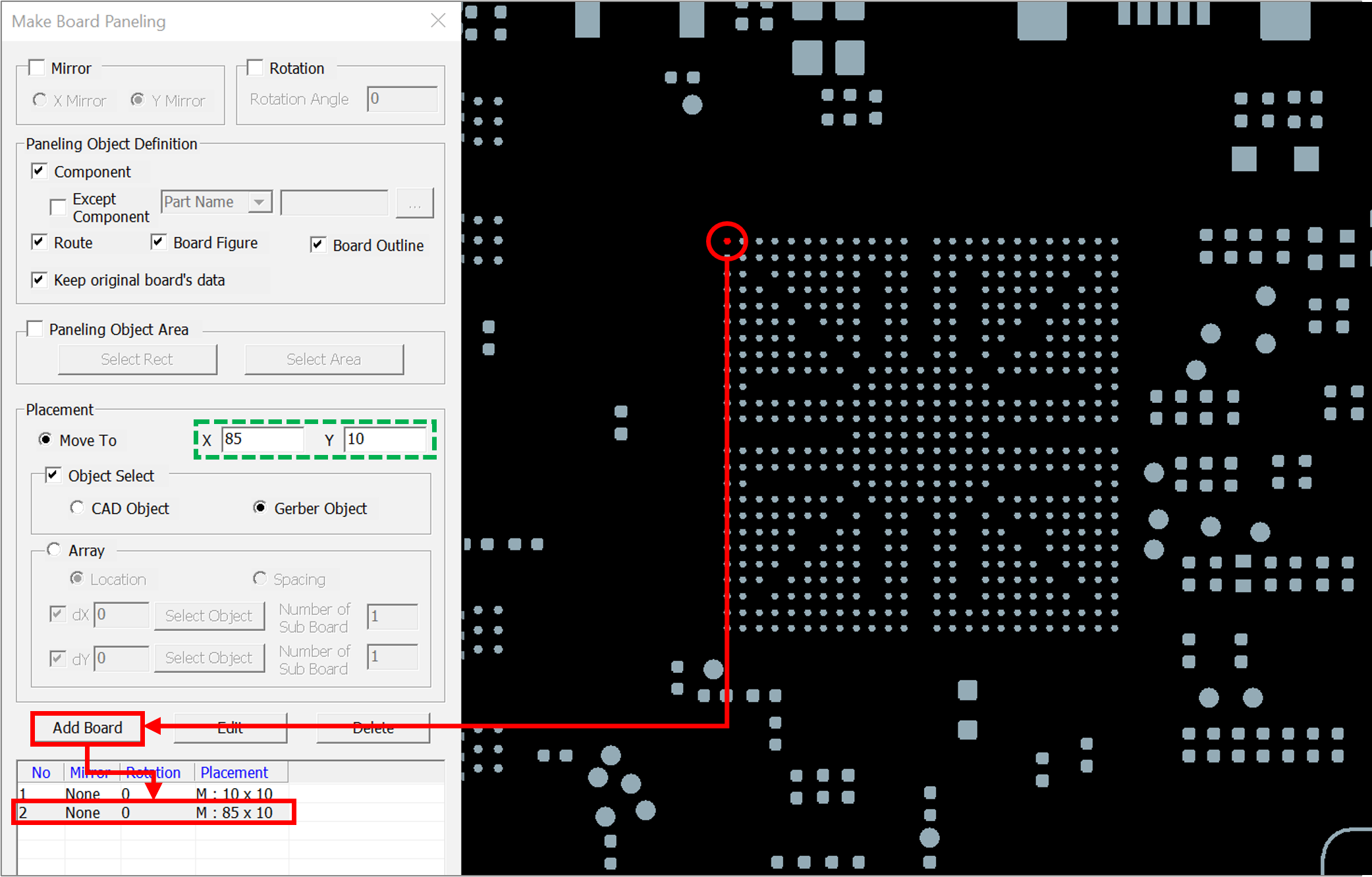This screenshot has width=1372, height=877.
Task: Click the Y coordinate input field
Action: click(384, 439)
